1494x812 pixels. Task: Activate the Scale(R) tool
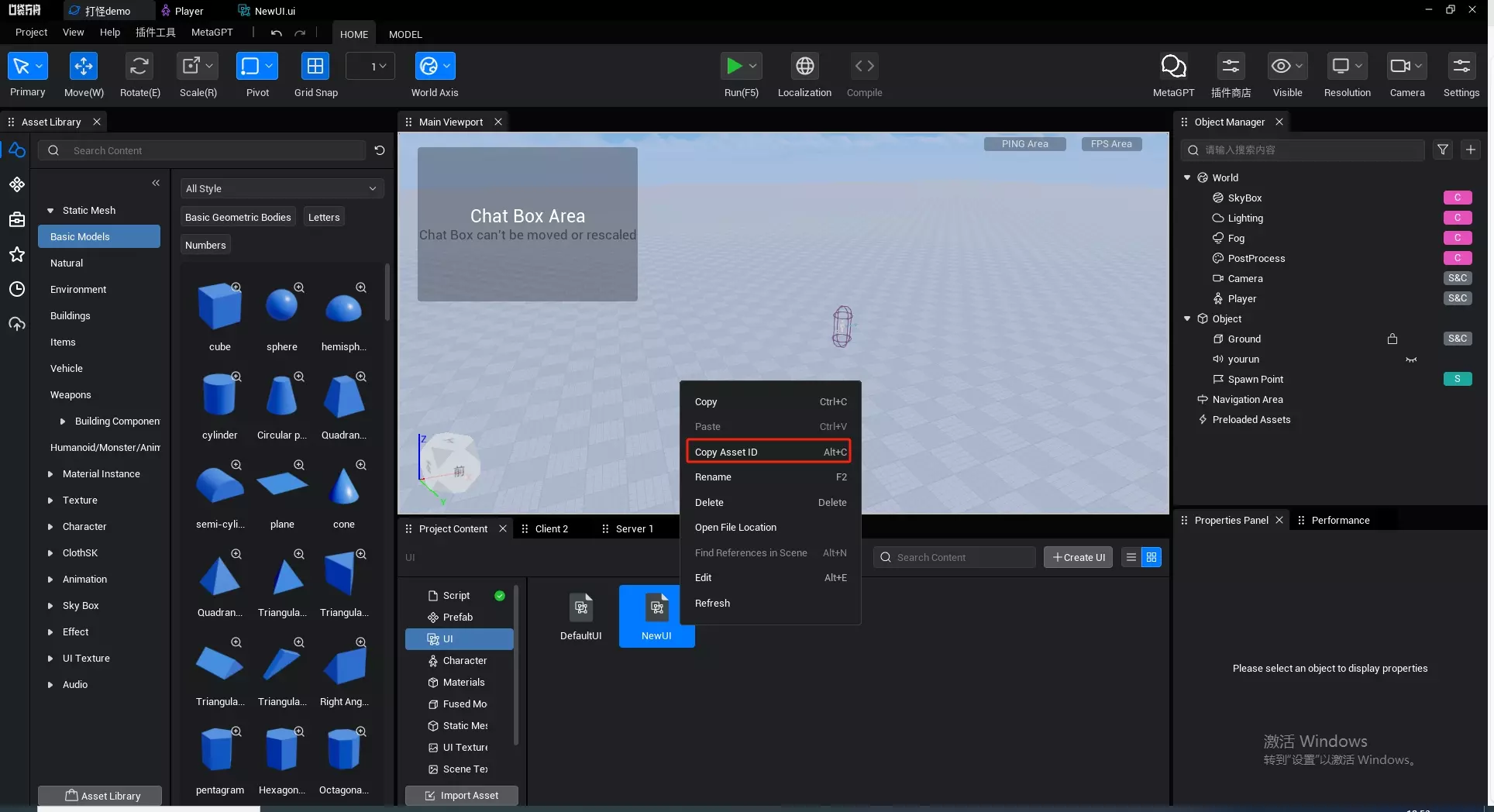coord(191,66)
